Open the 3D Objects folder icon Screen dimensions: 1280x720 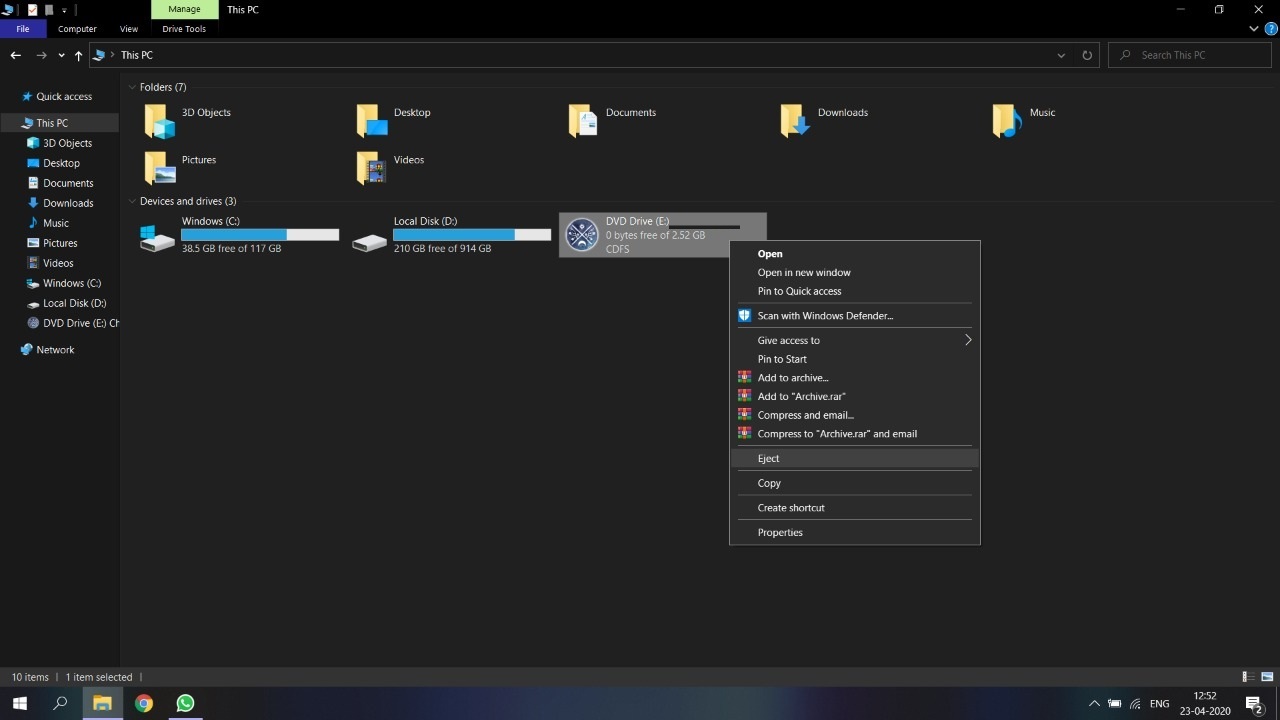pyautogui.click(x=160, y=120)
